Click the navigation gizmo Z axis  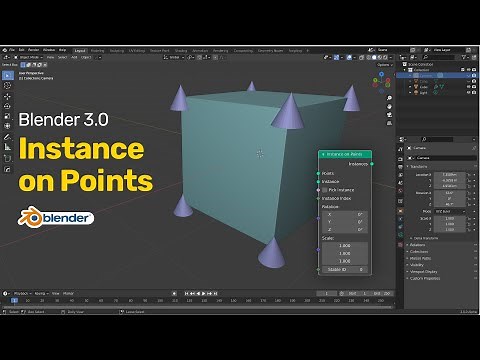coord(381,74)
